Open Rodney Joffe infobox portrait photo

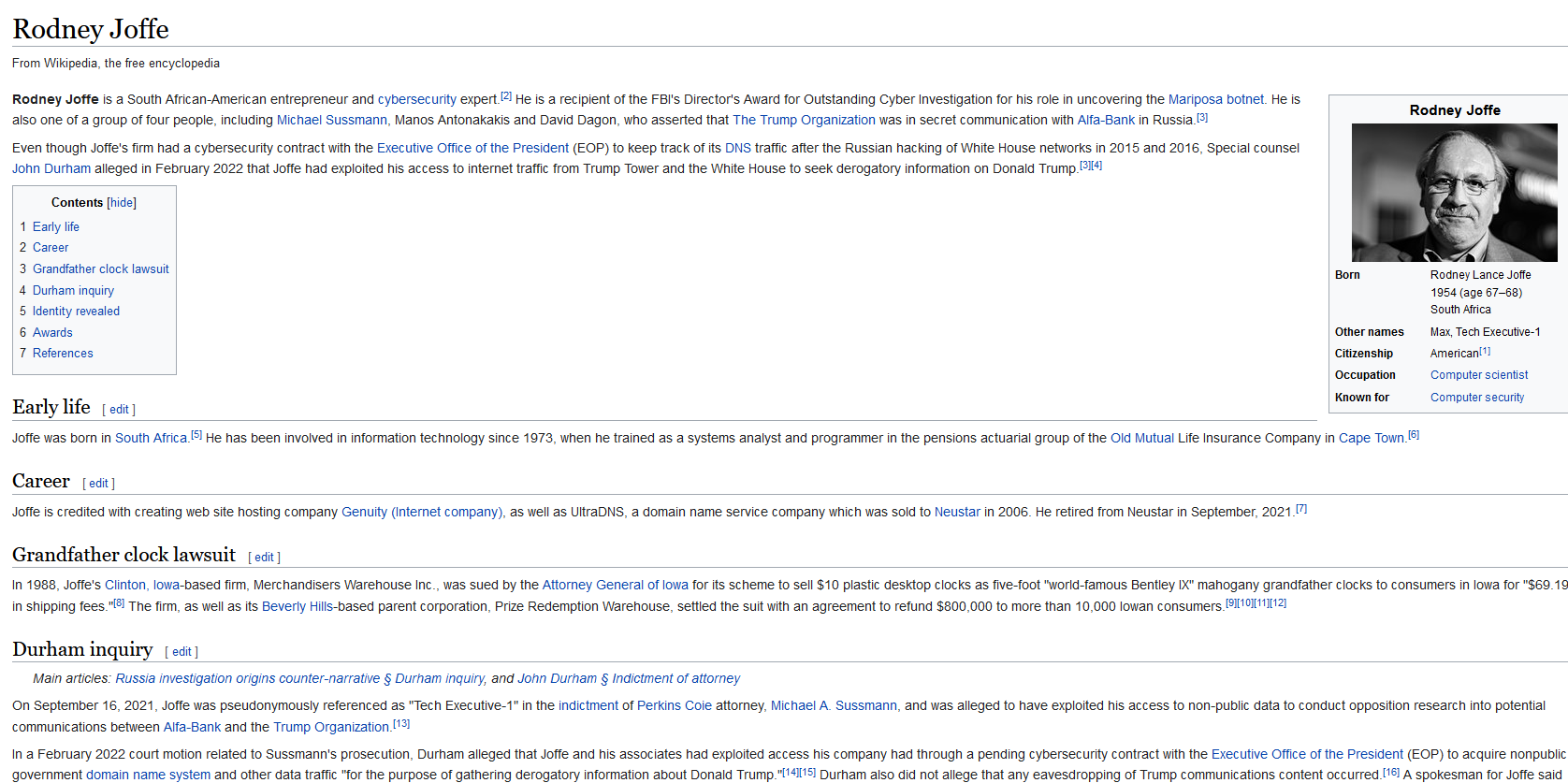click(1455, 193)
